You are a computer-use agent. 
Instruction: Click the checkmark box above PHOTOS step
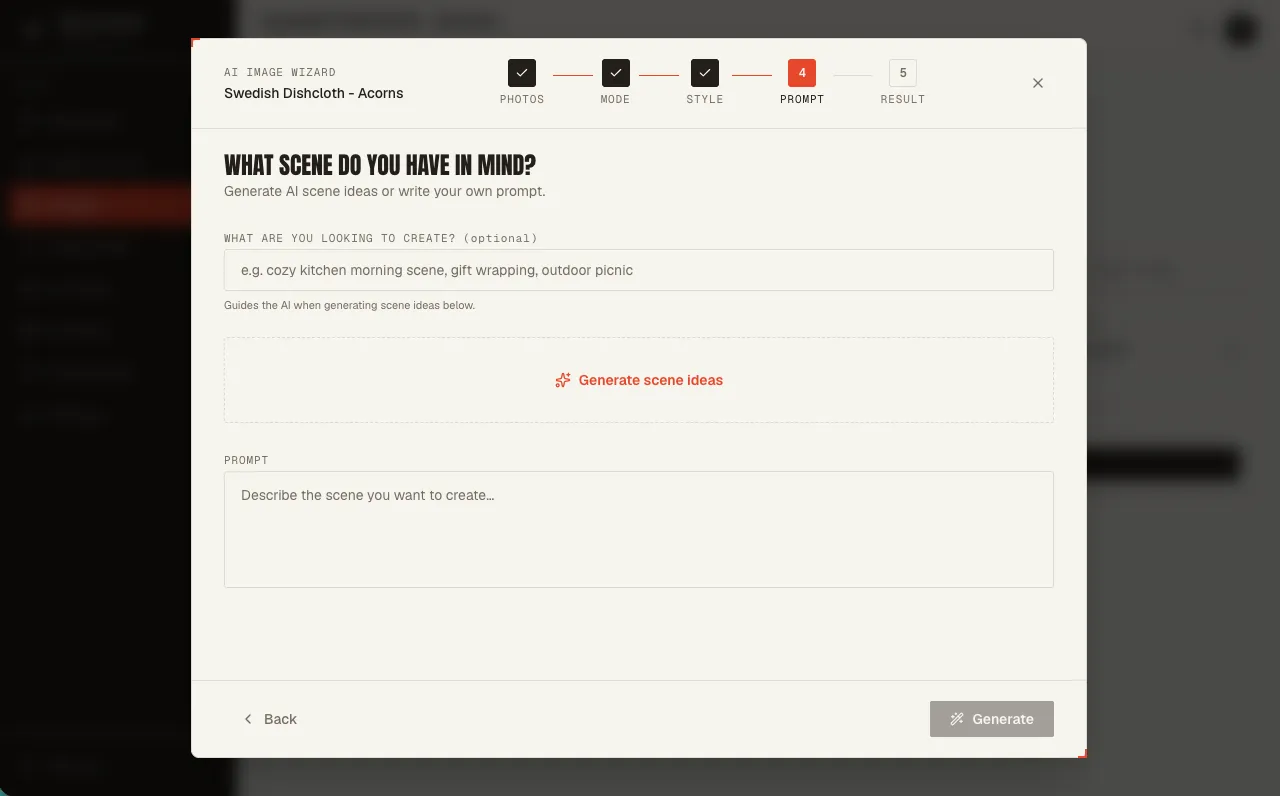[522, 73]
